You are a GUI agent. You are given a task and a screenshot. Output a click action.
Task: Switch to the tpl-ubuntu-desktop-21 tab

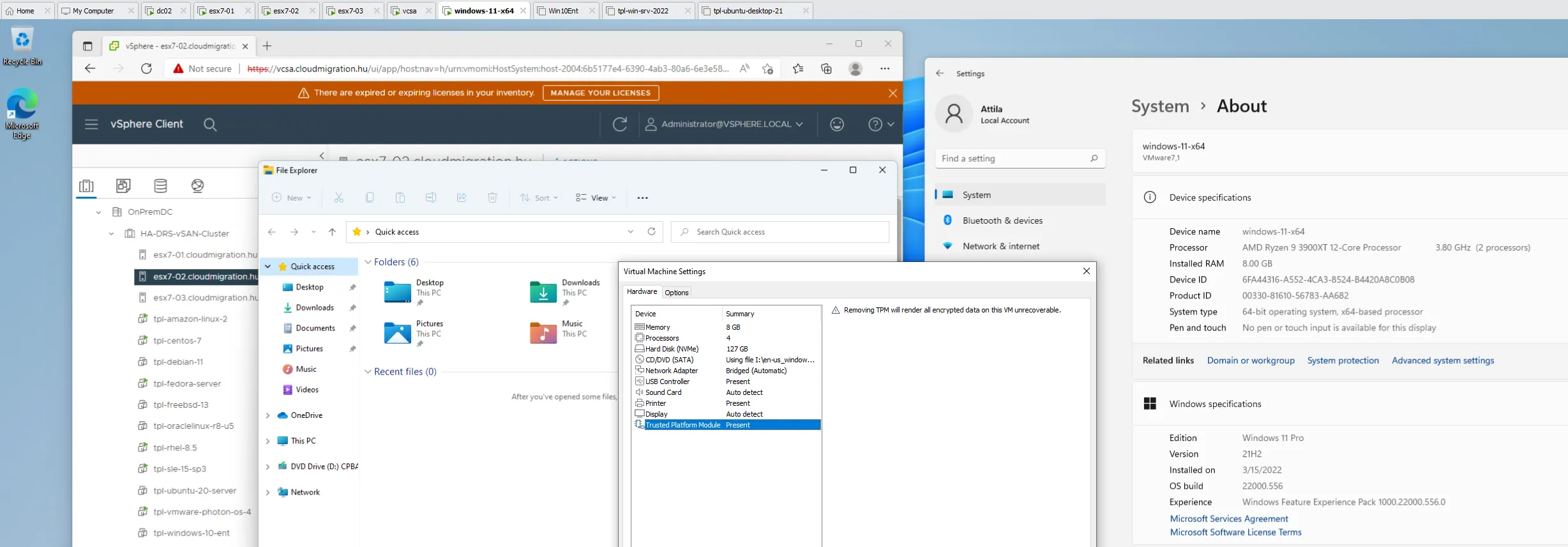(x=755, y=10)
